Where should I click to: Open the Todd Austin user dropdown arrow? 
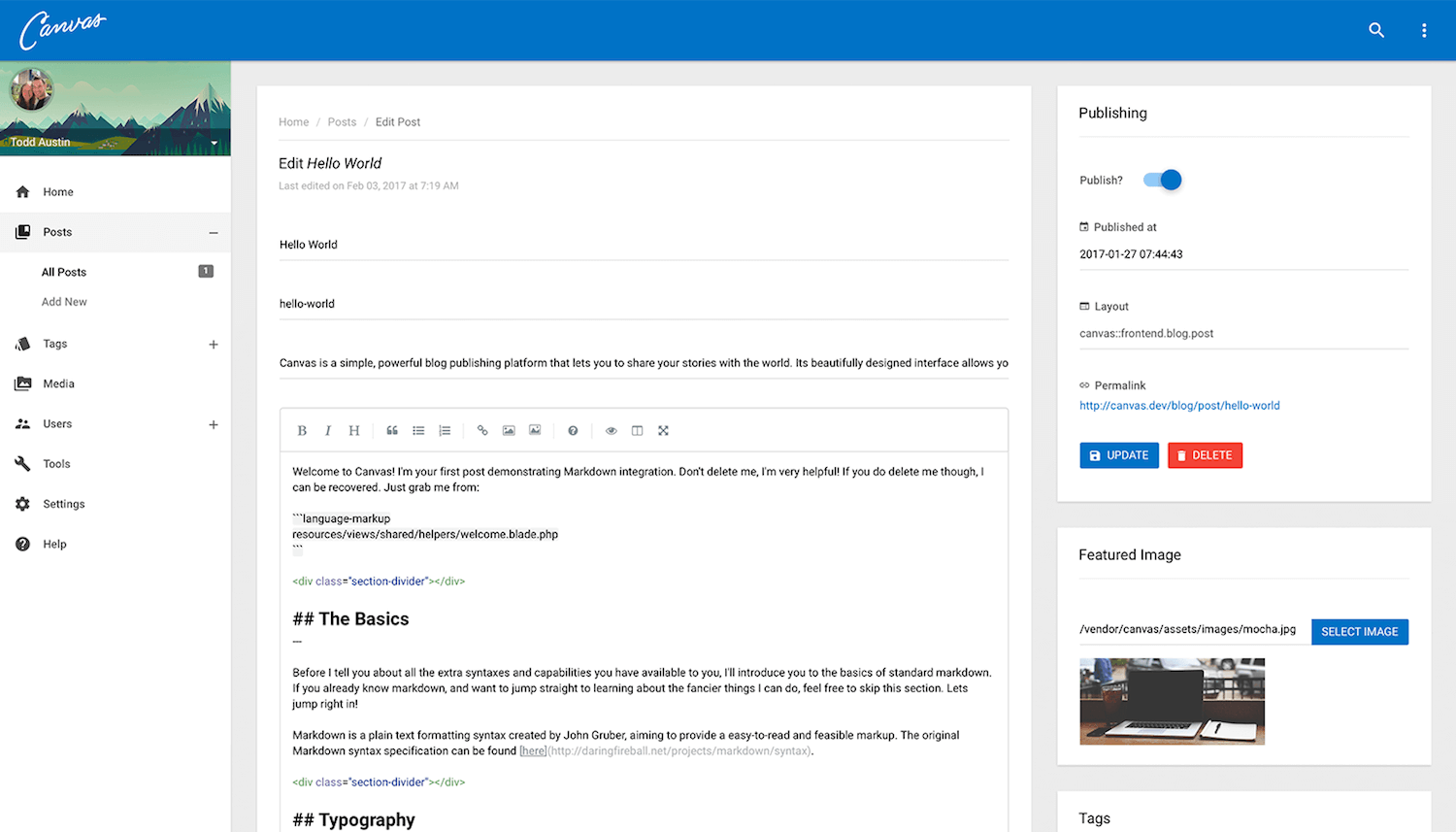pos(215,143)
